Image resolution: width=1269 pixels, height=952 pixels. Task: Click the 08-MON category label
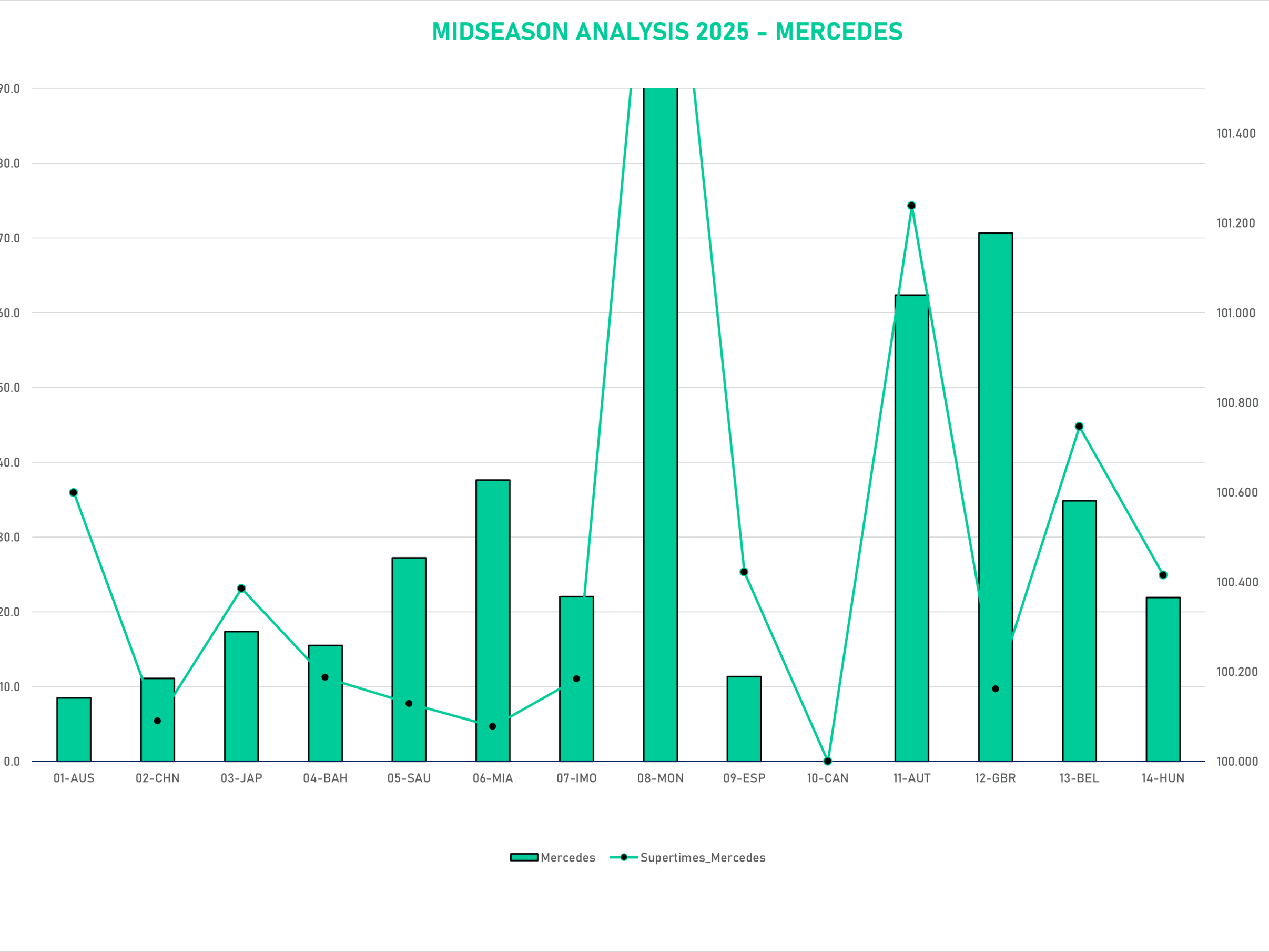click(661, 779)
